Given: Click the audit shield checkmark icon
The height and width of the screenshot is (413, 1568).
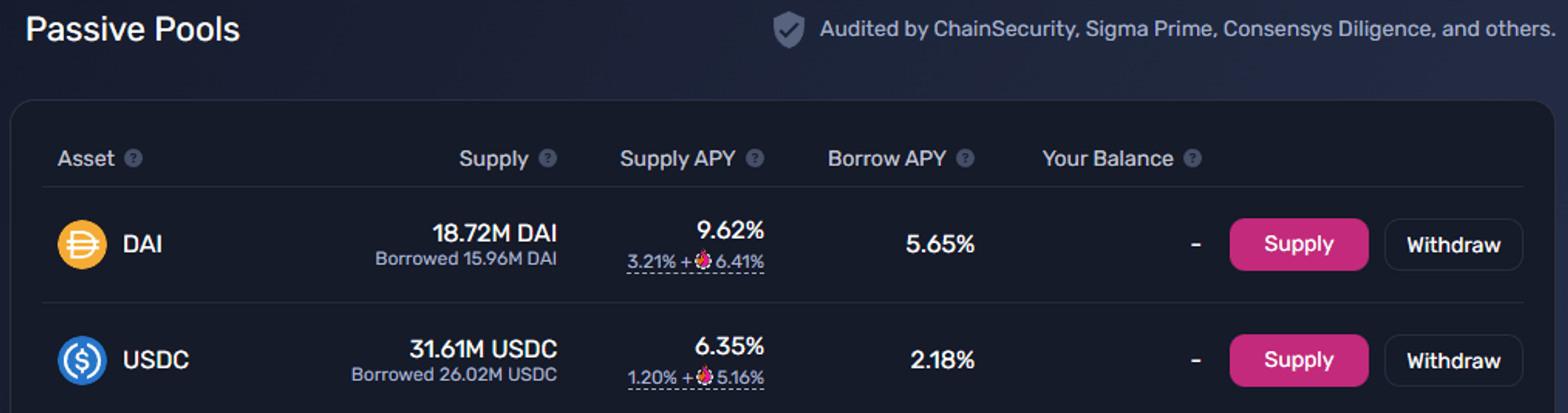Looking at the screenshot, I should (x=789, y=30).
